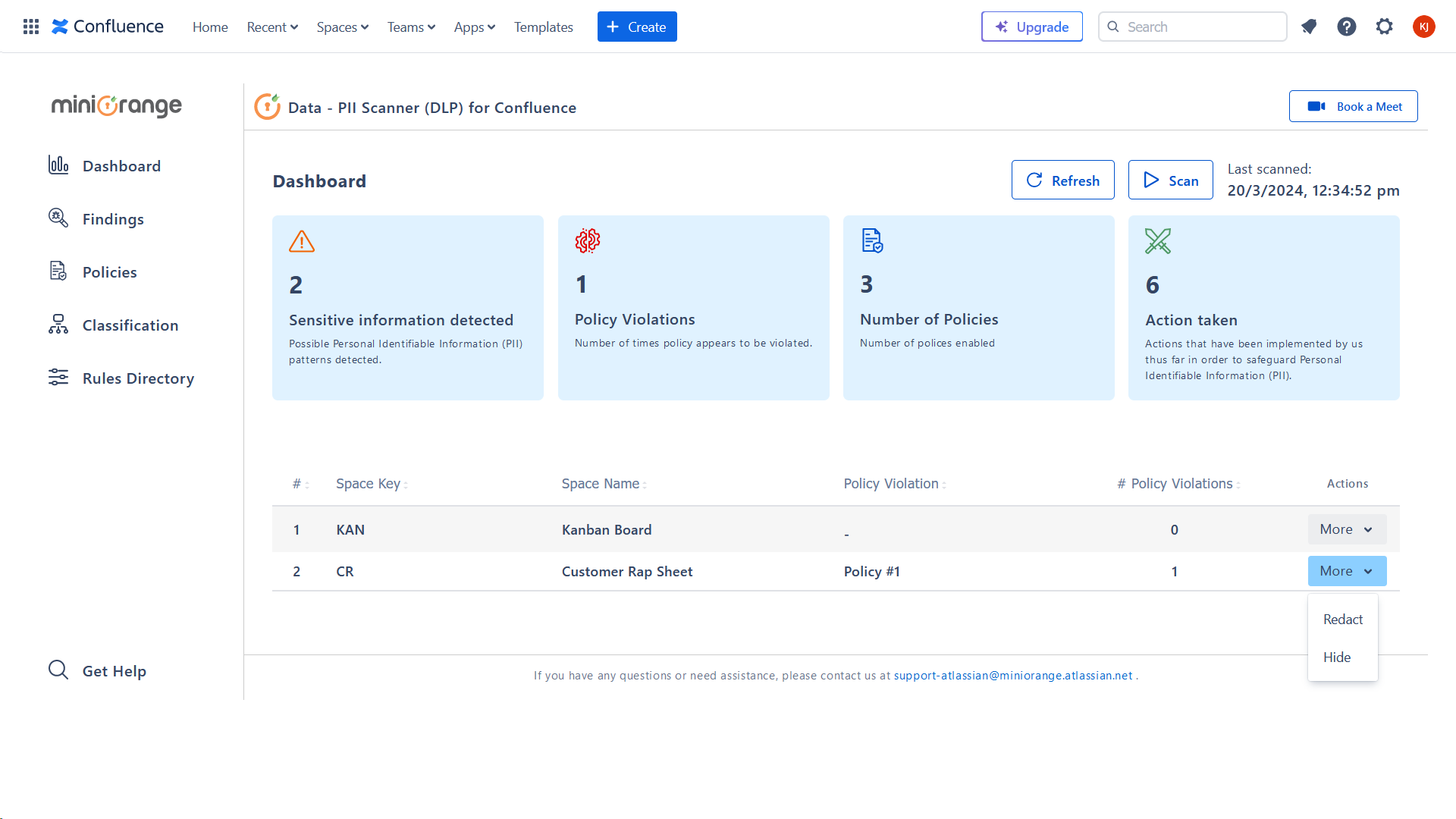Open the More dropdown for Kanban Board

point(1347,529)
